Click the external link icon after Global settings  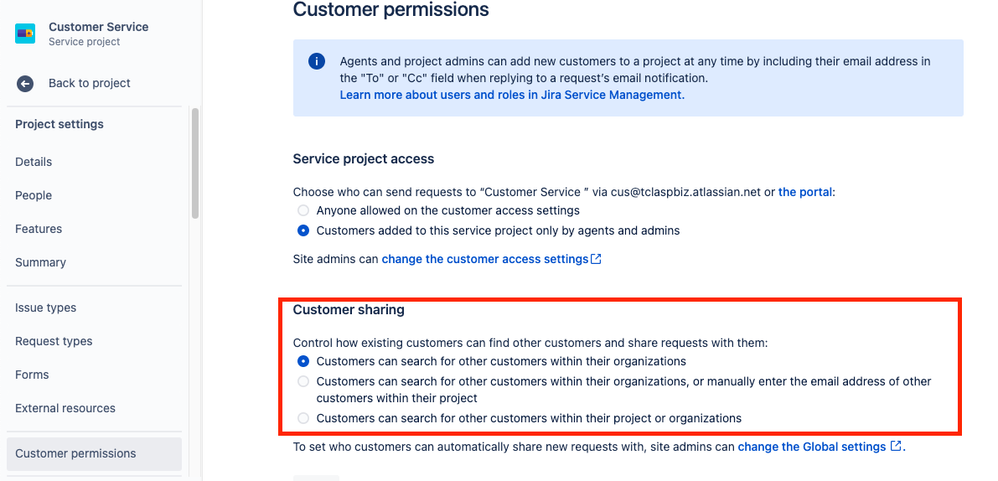896,446
